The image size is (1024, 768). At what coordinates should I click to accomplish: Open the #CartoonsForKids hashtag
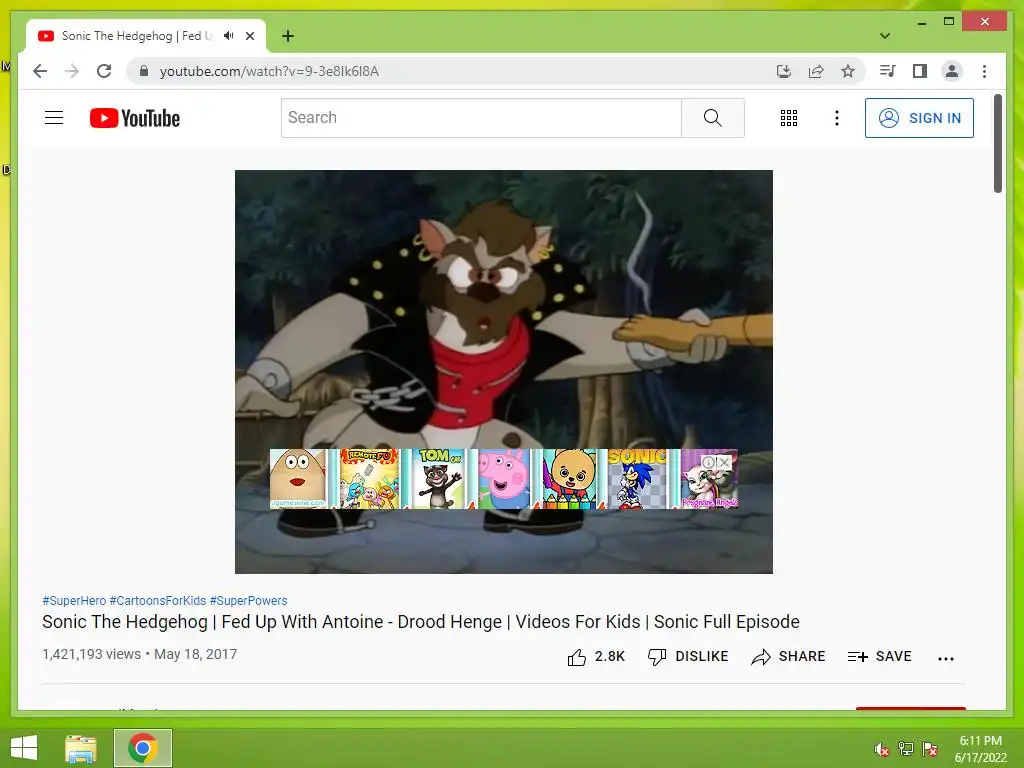[157, 600]
